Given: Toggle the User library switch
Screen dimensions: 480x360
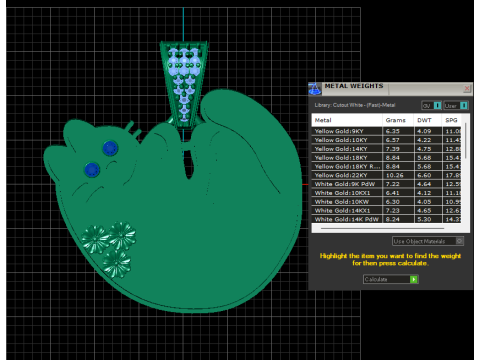Looking at the screenshot, I should [x=456, y=106].
